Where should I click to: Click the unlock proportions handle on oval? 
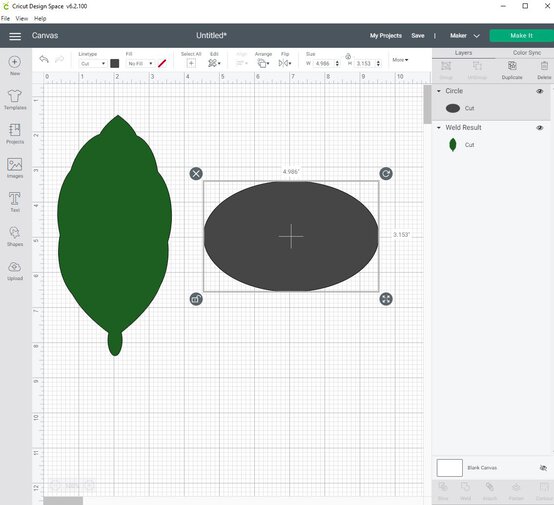click(x=196, y=299)
